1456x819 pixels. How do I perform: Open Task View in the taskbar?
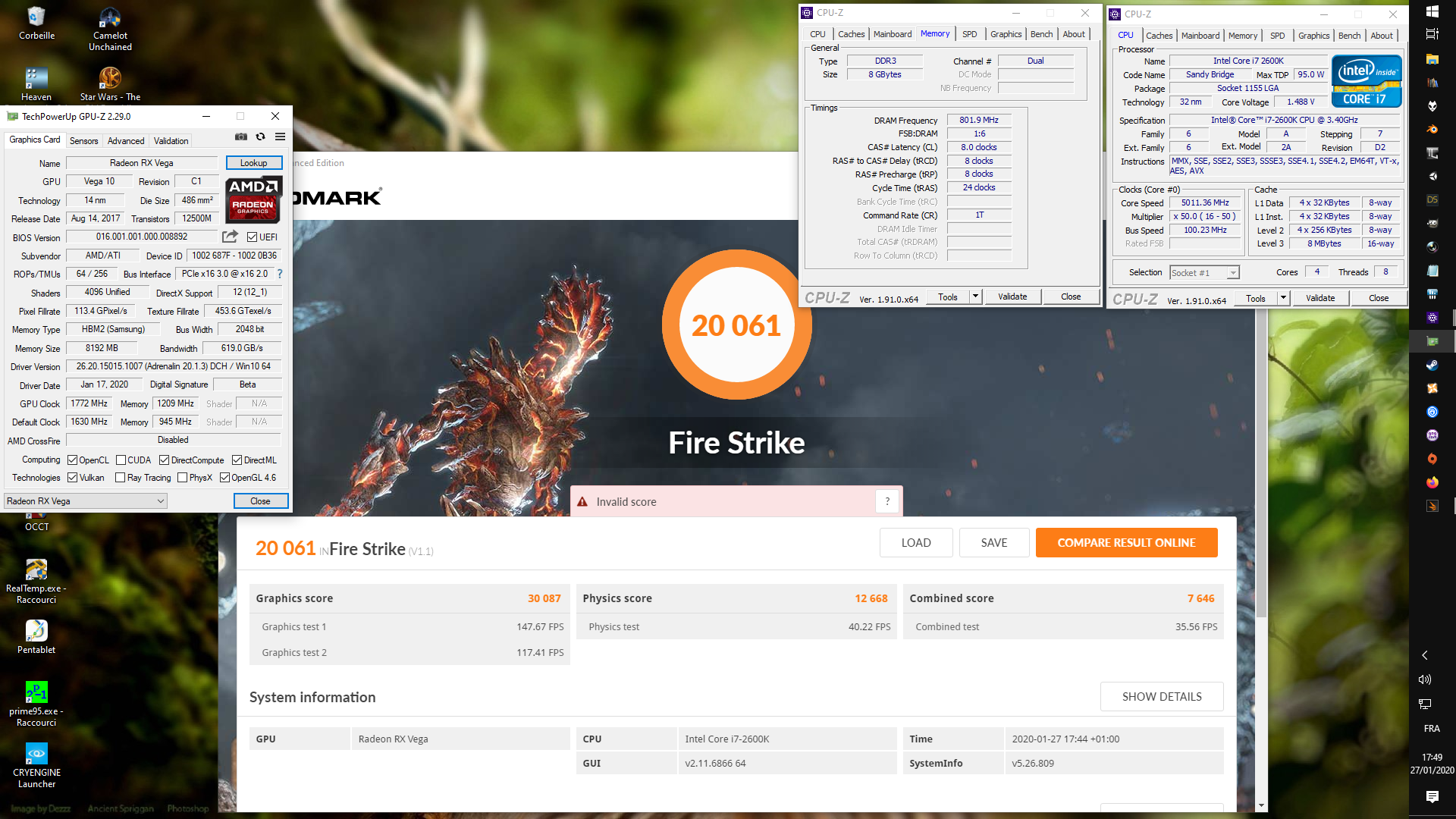(x=1432, y=34)
